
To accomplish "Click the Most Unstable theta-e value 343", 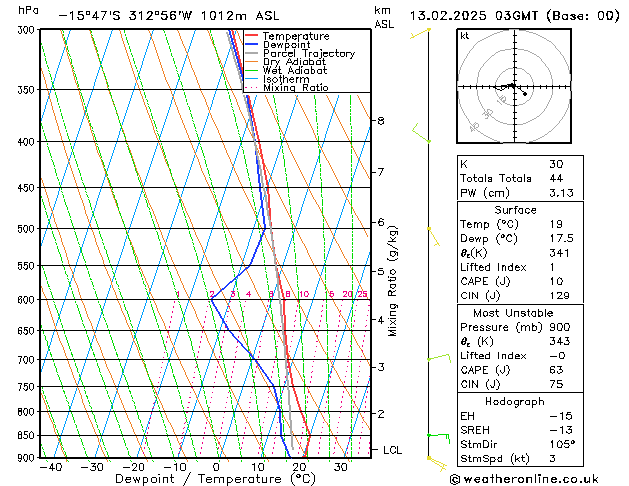I will [x=560, y=341].
